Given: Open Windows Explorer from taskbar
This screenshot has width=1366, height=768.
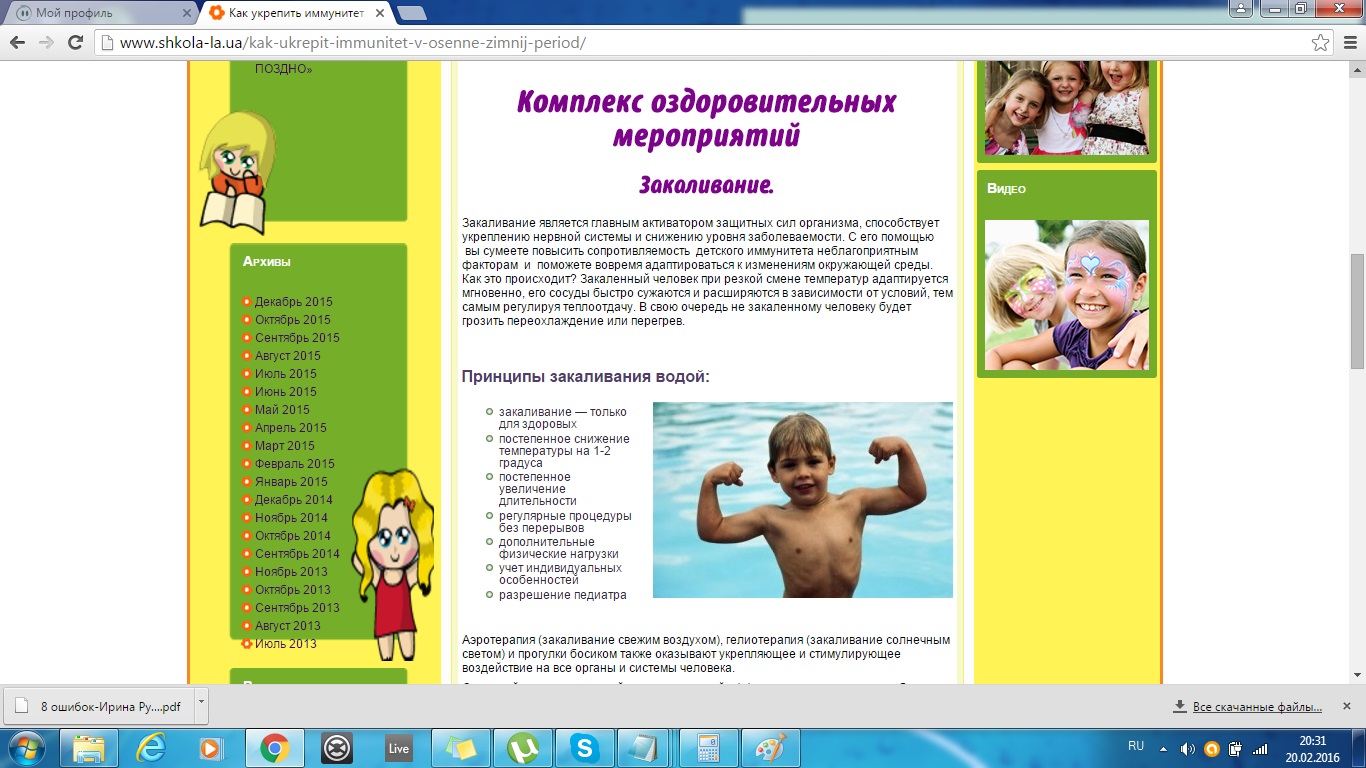Looking at the screenshot, I should click(x=90, y=748).
